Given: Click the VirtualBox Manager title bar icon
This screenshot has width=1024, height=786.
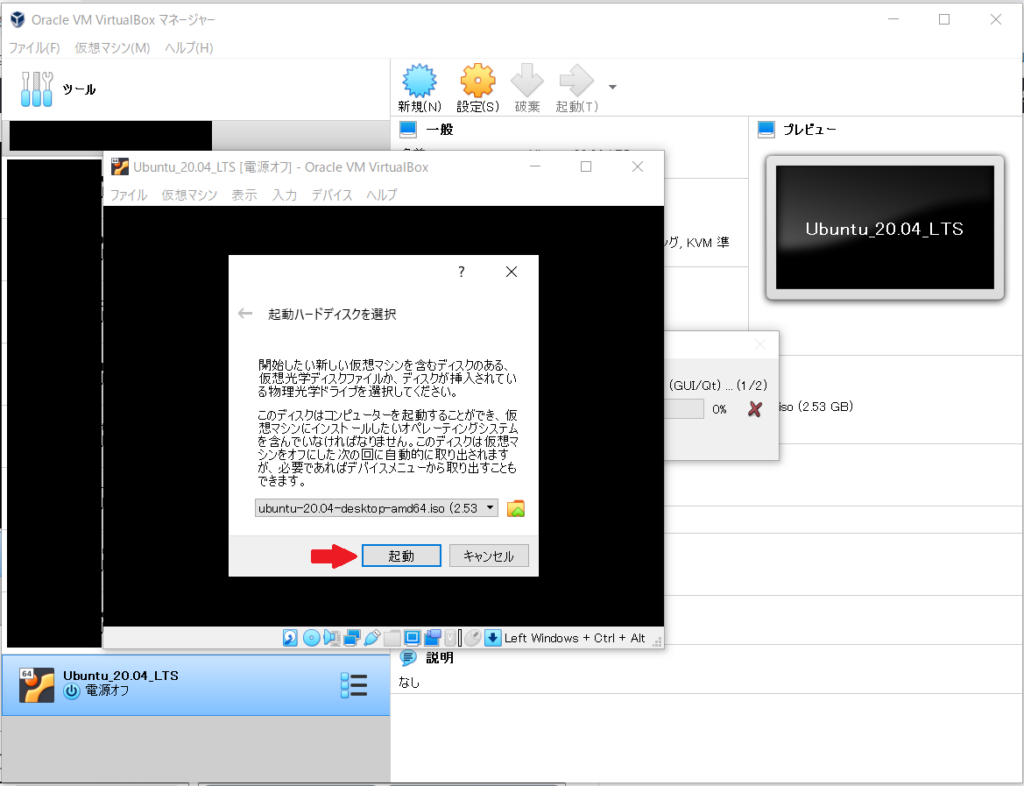Looking at the screenshot, I should point(18,20).
